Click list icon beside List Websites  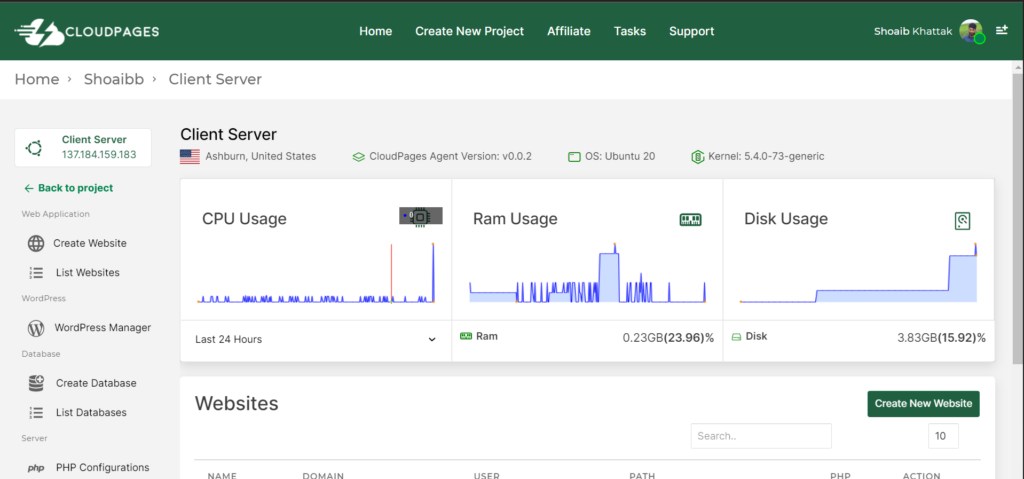(x=36, y=273)
